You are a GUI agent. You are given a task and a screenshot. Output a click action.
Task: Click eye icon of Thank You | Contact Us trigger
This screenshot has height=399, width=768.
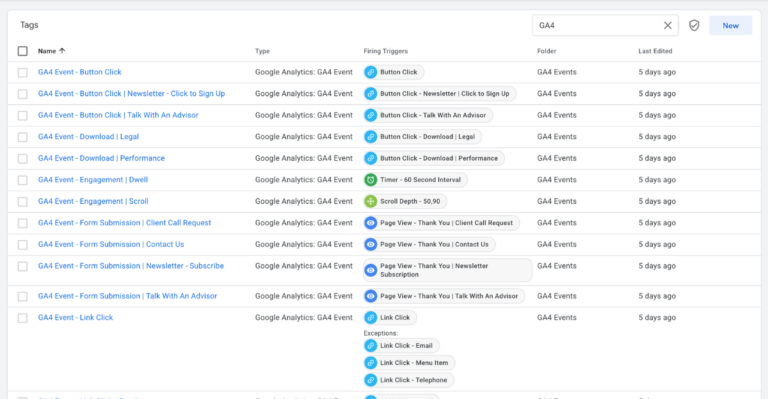(371, 245)
